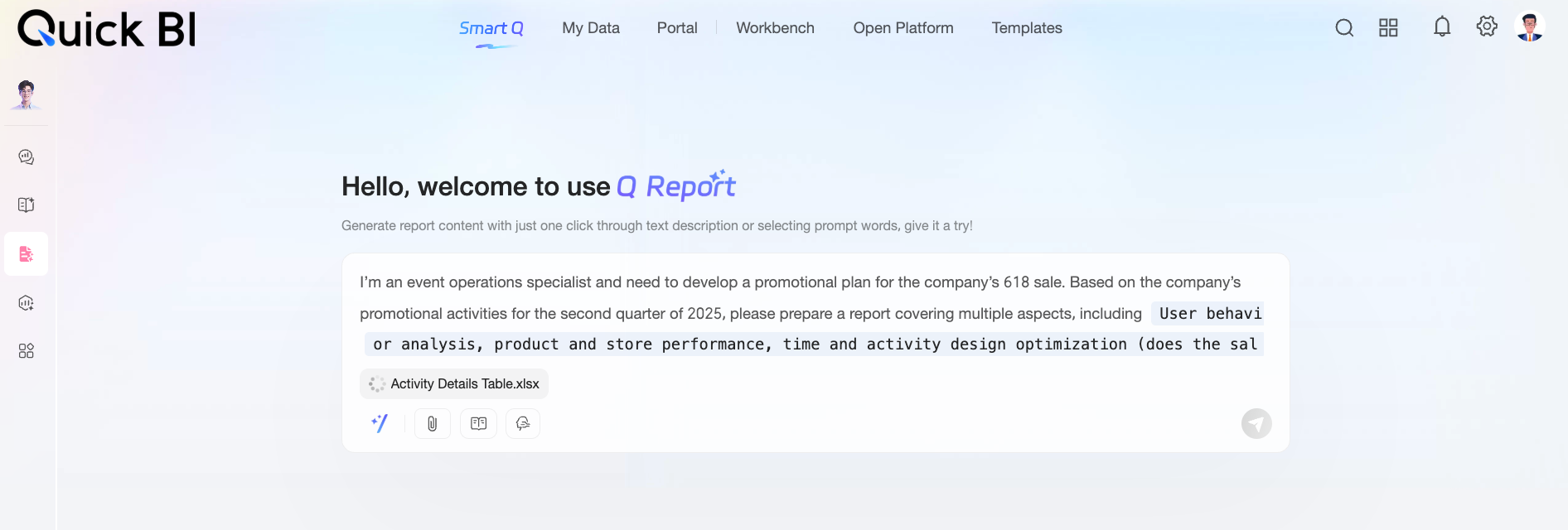Viewport: 1568px width, 530px height.
Task: Attach a file with paperclip button
Action: click(x=433, y=424)
